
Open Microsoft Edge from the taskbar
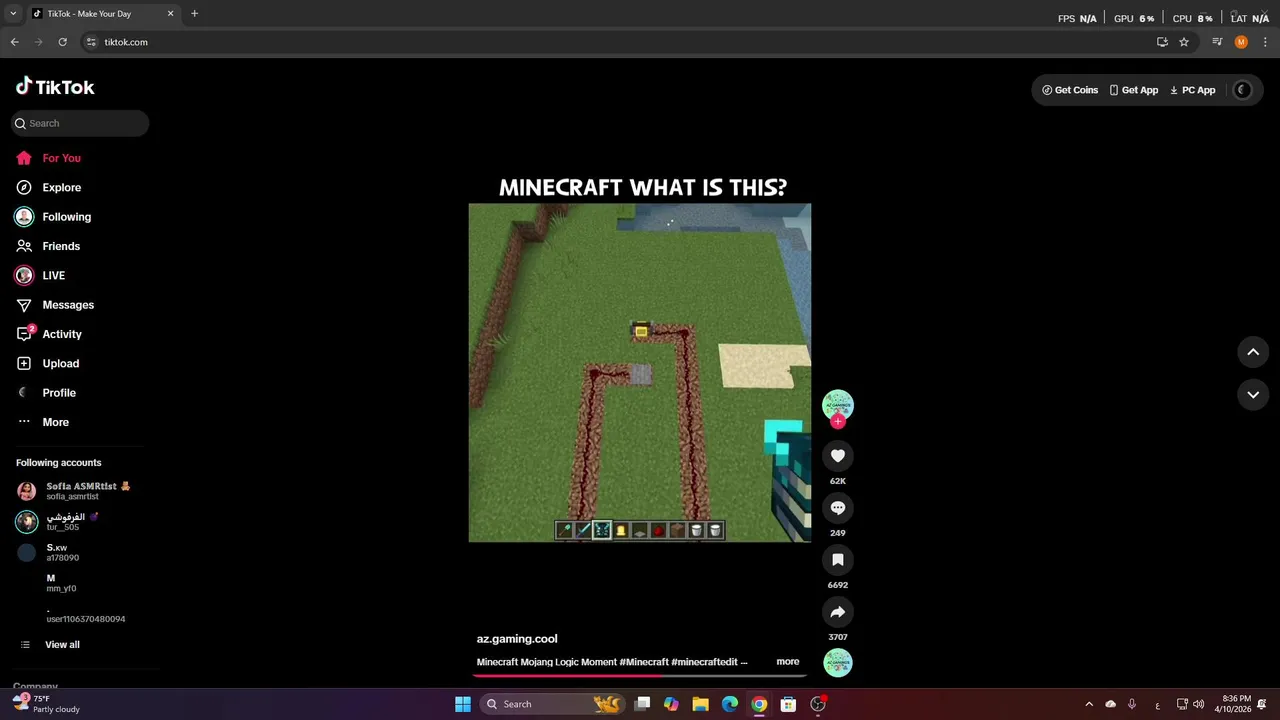point(730,704)
